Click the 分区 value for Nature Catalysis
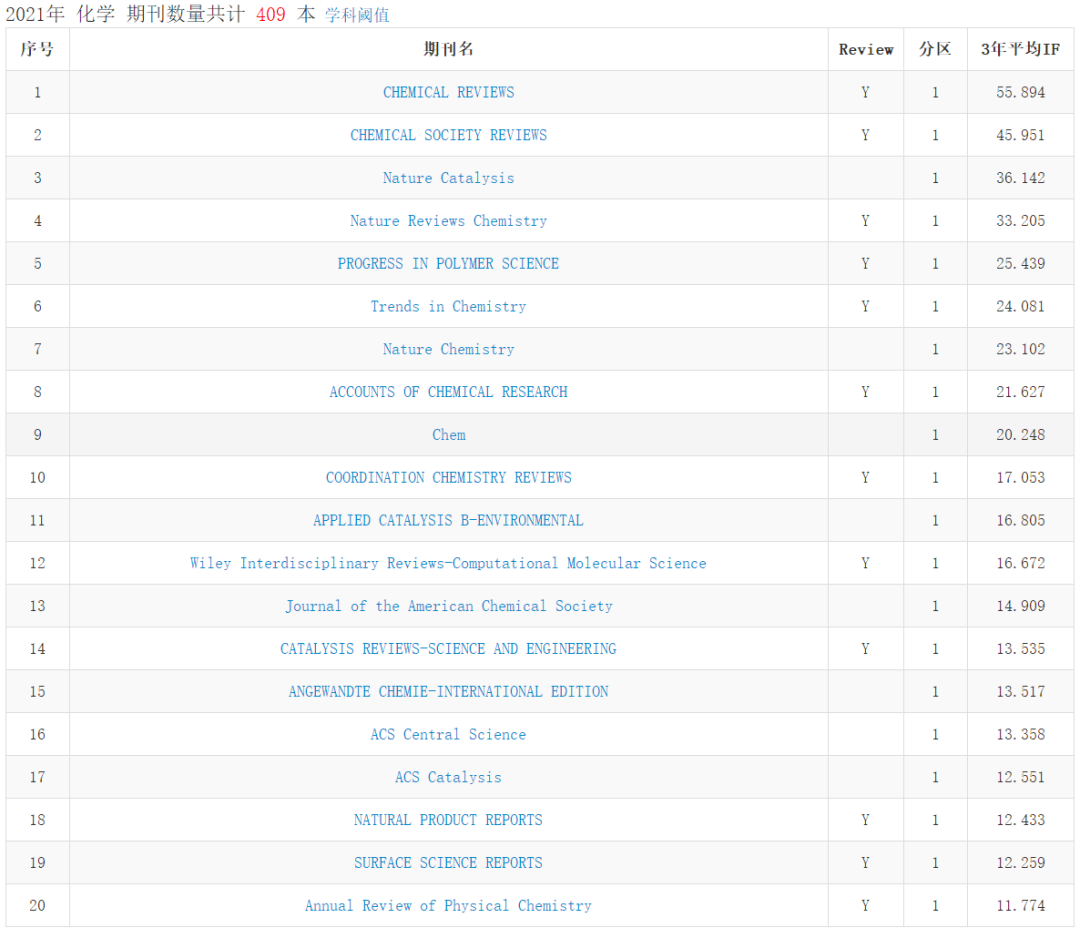 935,178
